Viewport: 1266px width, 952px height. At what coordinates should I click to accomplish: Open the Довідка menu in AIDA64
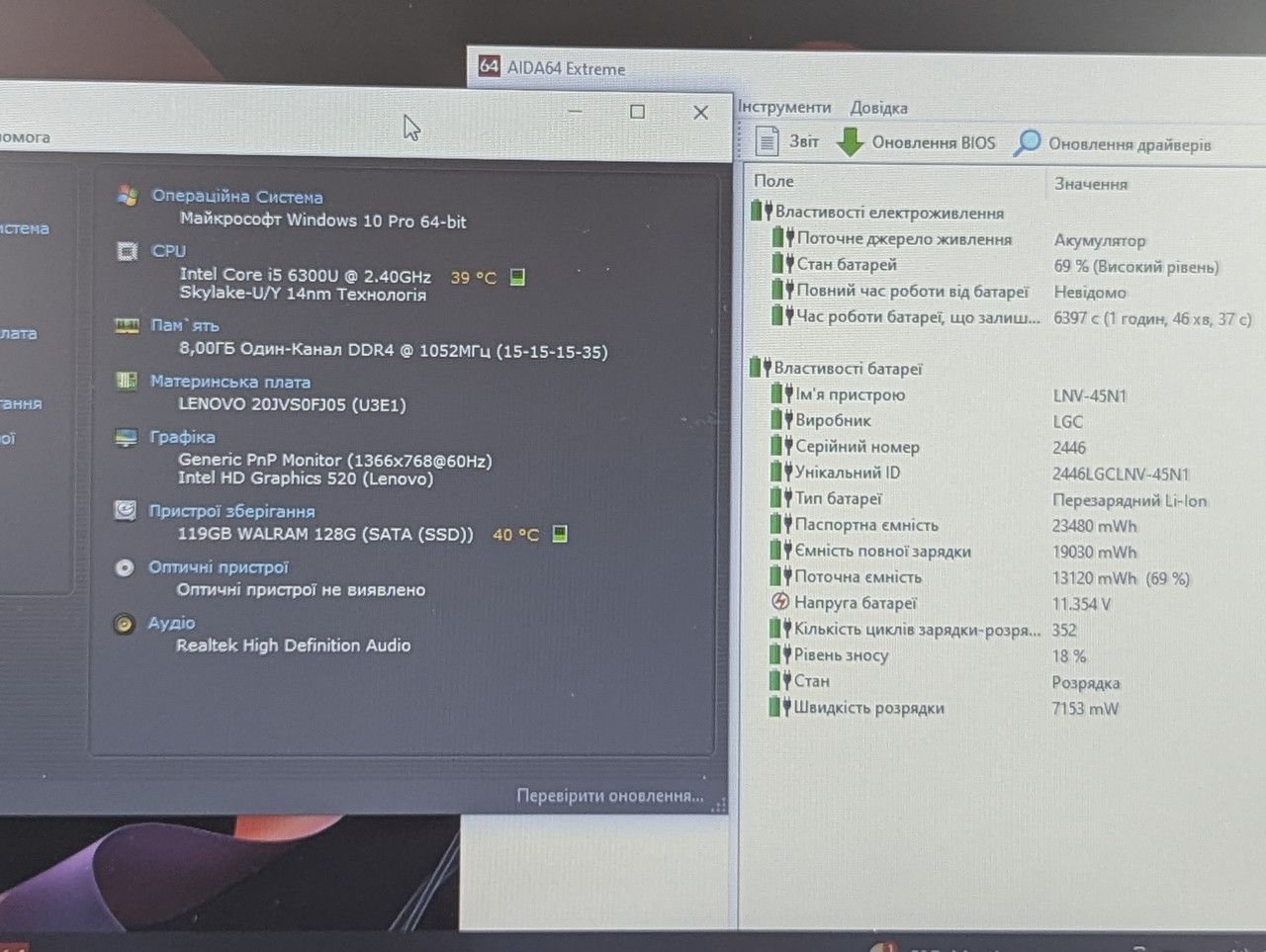pyautogui.click(x=878, y=108)
